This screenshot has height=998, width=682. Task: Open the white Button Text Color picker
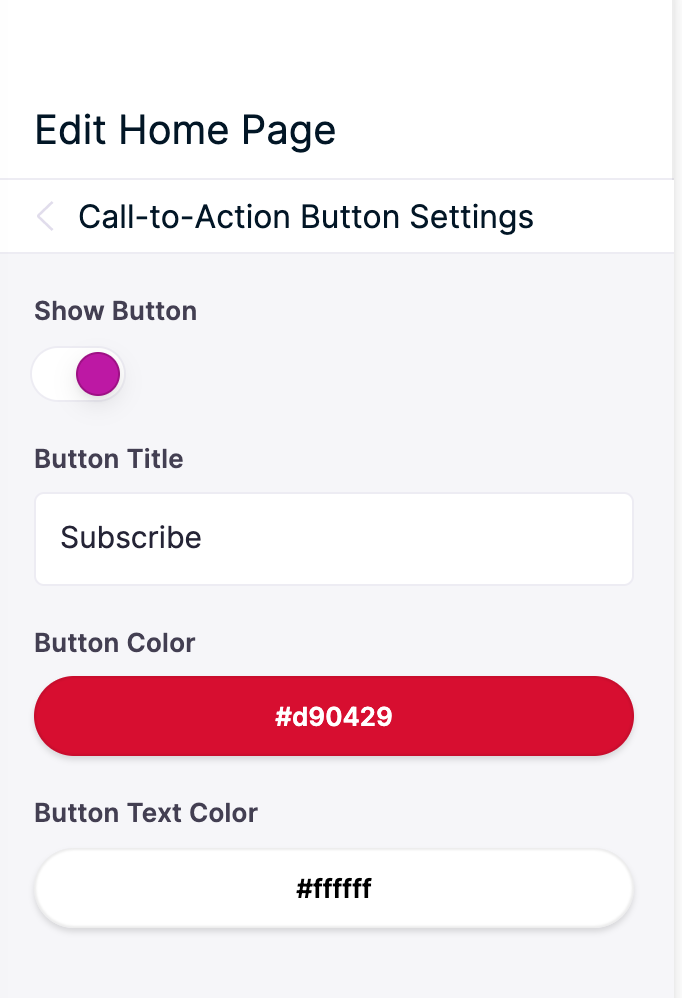[x=334, y=888]
